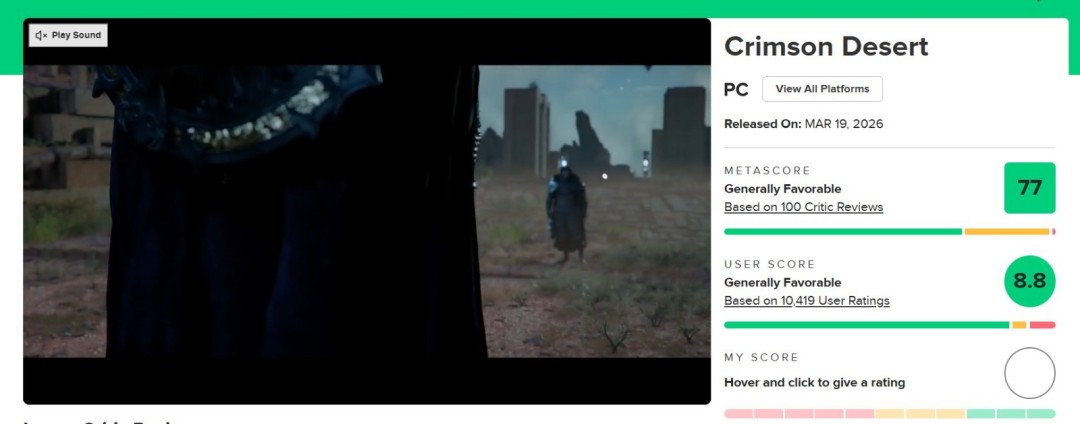
Task: Click the USER SCORE section heading
Action: click(769, 264)
